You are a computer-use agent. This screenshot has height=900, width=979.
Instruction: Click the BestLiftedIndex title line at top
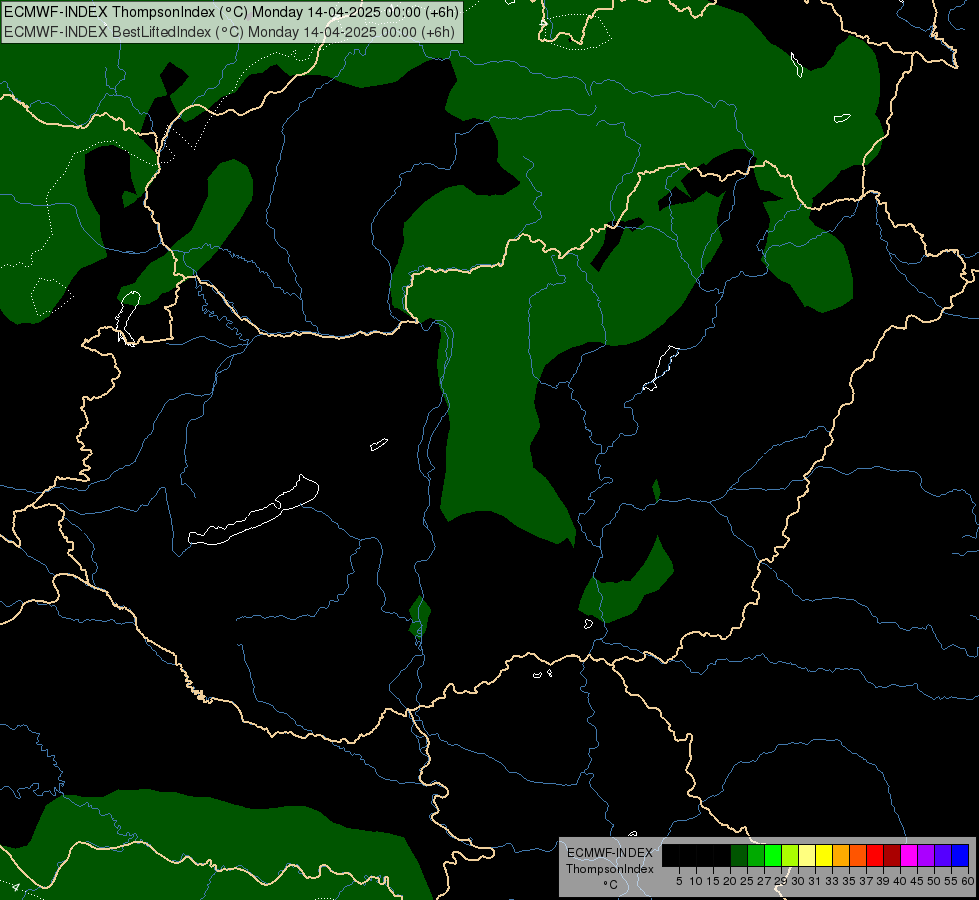(x=229, y=32)
